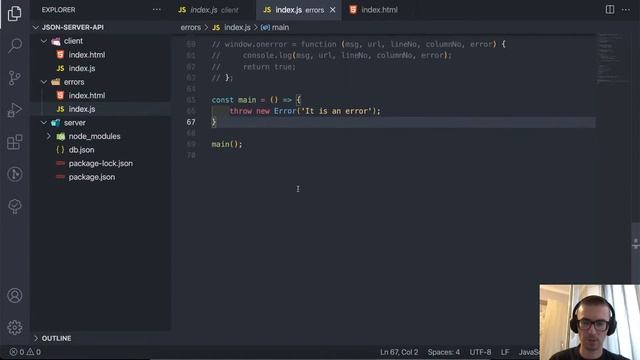
Task: Click line number 67 in gutter
Action: (191, 122)
